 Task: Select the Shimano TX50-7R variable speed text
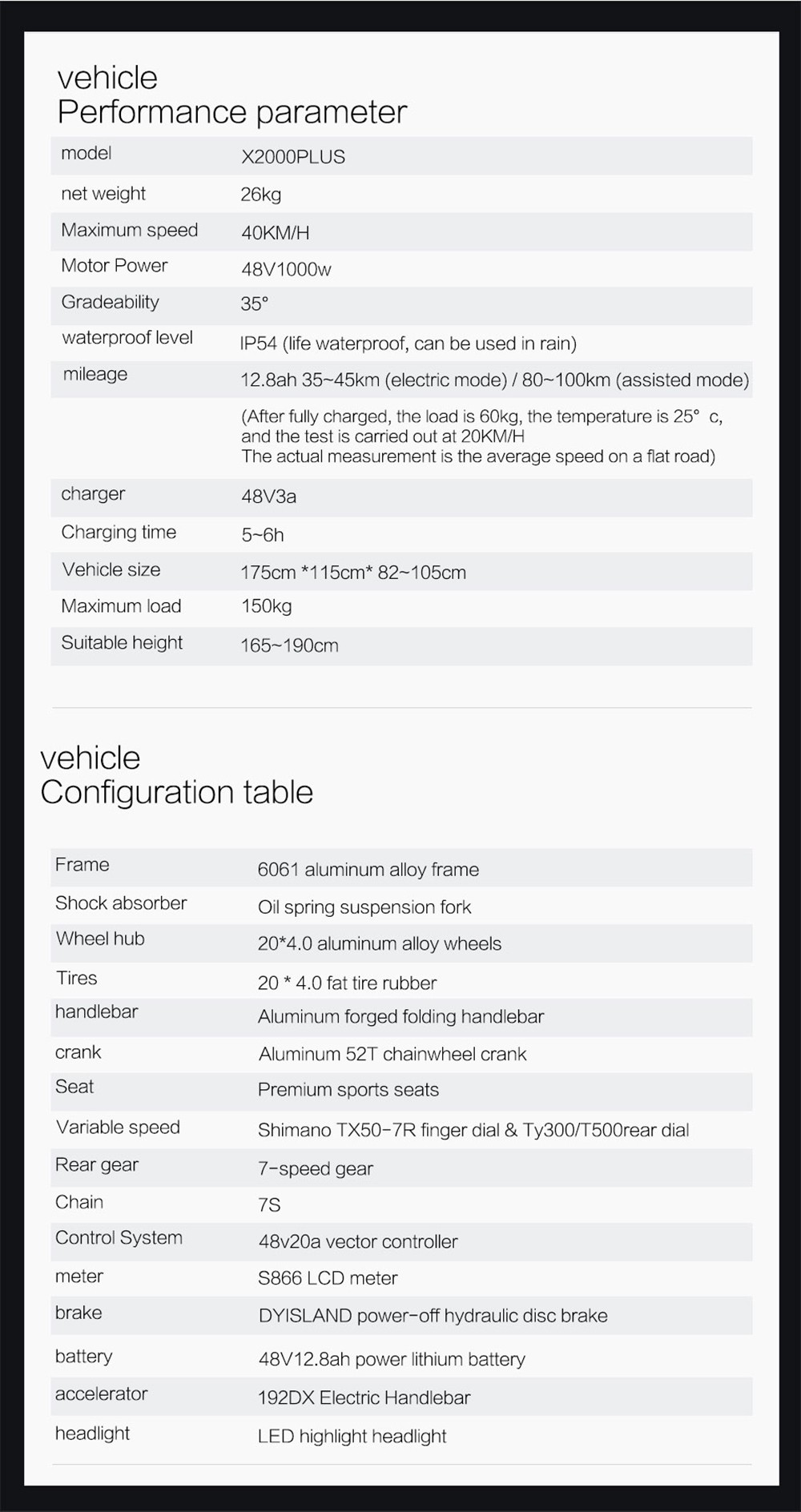pos(473,1131)
